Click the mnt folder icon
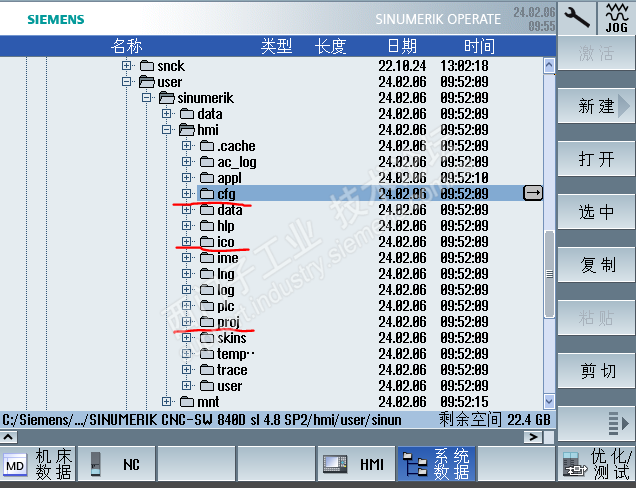The image size is (636, 488). tap(187, 402)
